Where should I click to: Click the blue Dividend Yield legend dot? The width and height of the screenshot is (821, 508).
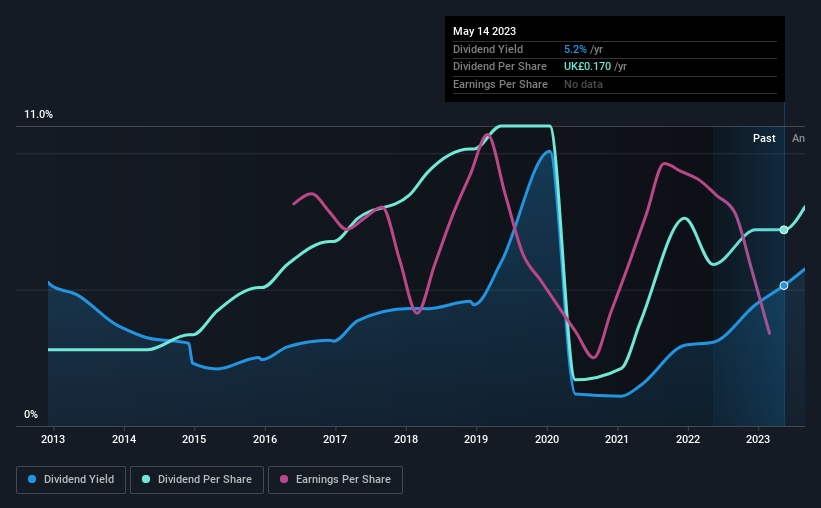(x=32, y=479)
